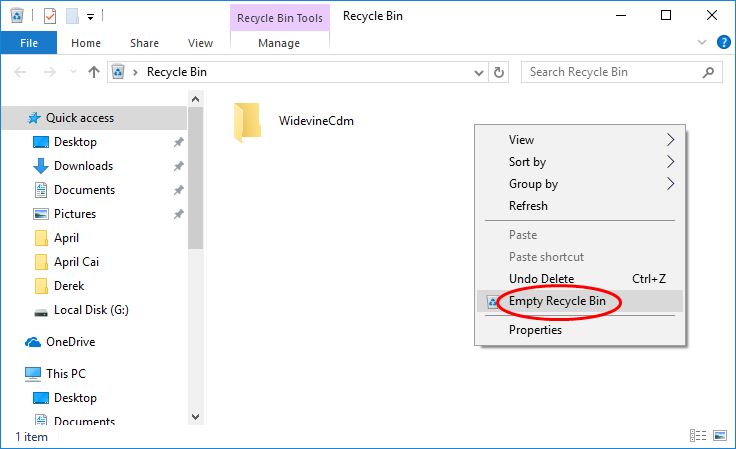Expand the address bar history dropdown
Viewport: 736px width, 449px height.
tap(476, 72)
